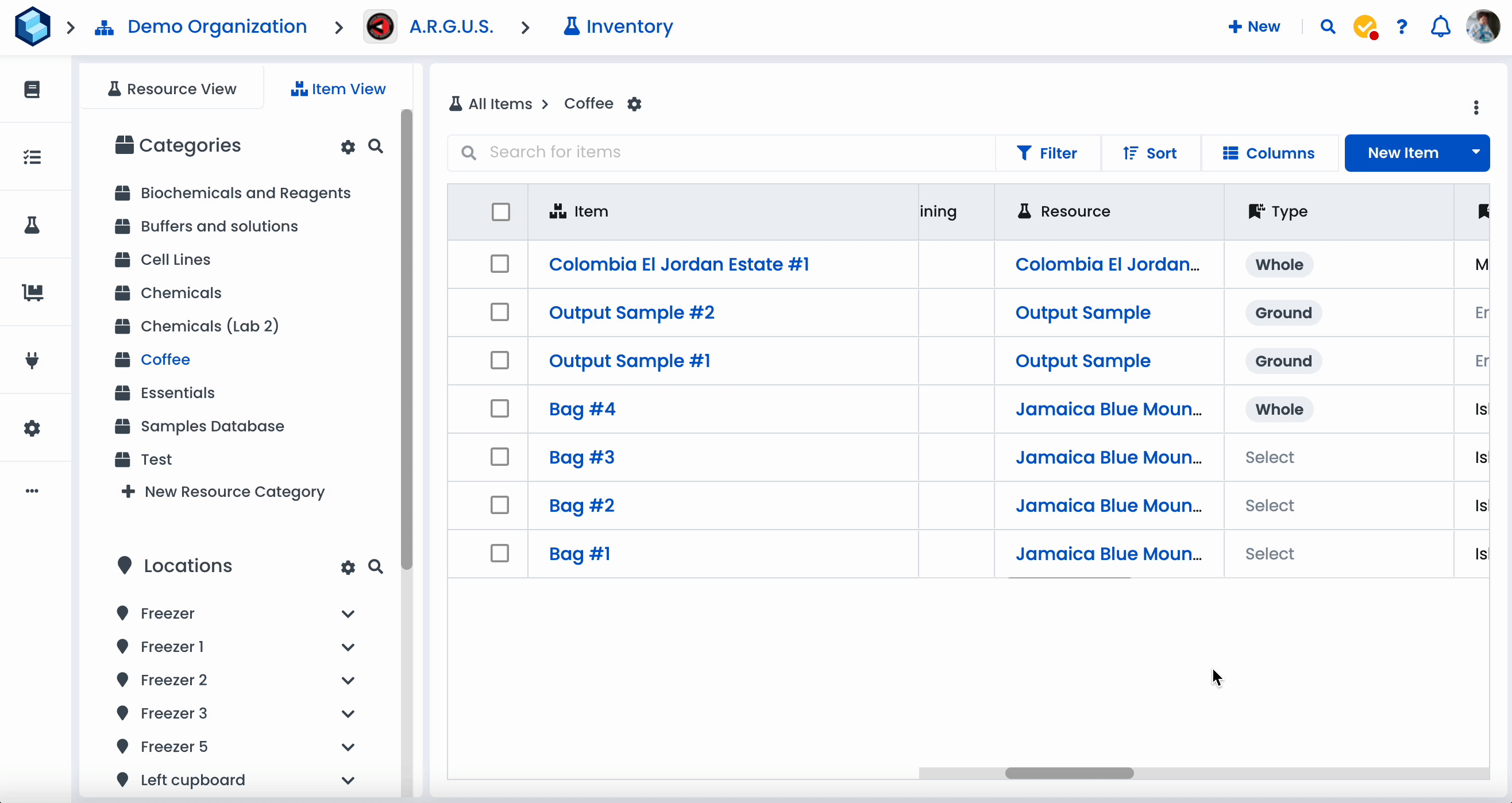Expand the Freezer 1 location
The width and height of the screenshot is (1512, 803).
(x=348, y=647)
